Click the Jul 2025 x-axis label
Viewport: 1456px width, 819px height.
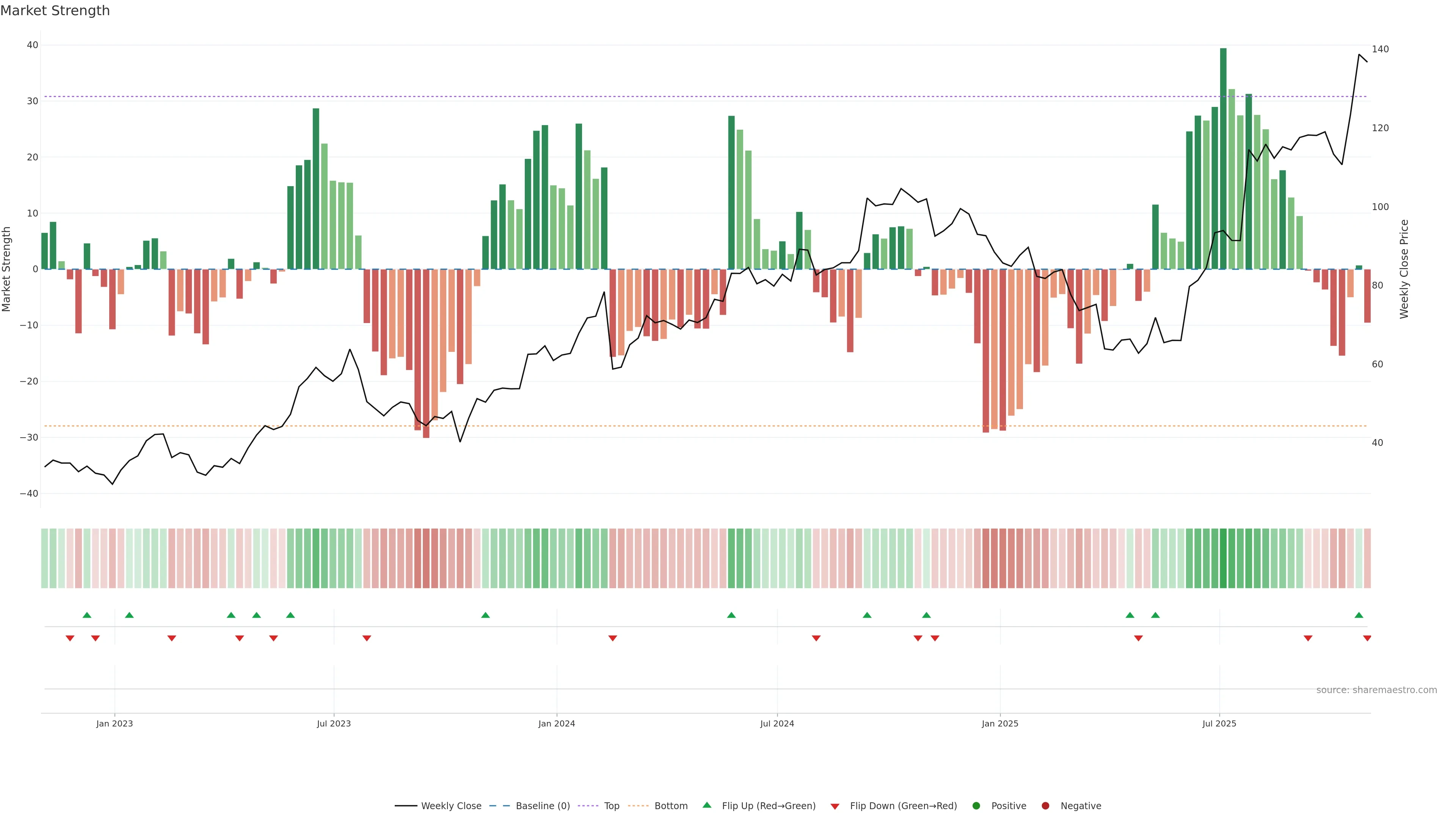(x=1219, y=723)
